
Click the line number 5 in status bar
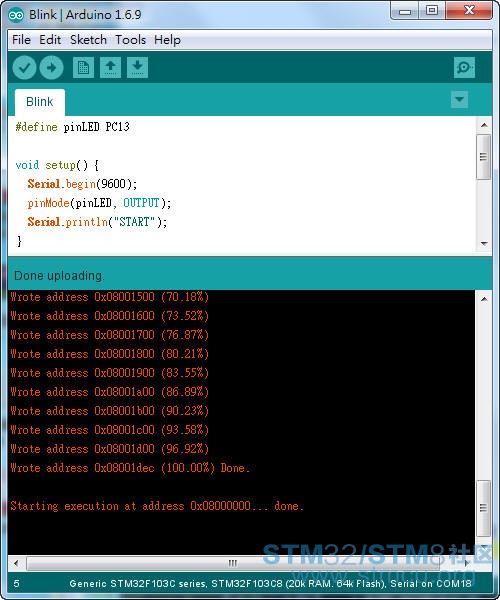pyautogui.click(x=16, y=584)
